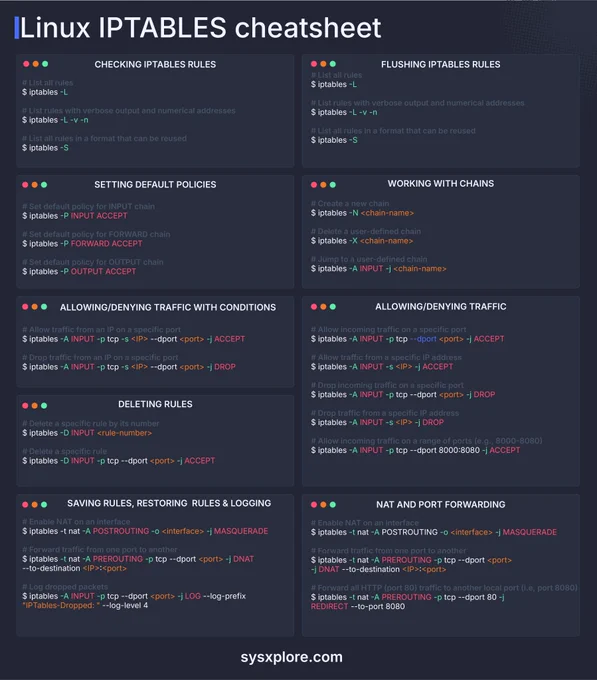Click green dot in Allowing/Denying Traffic With Conditions panel

(x=44, y=307)
